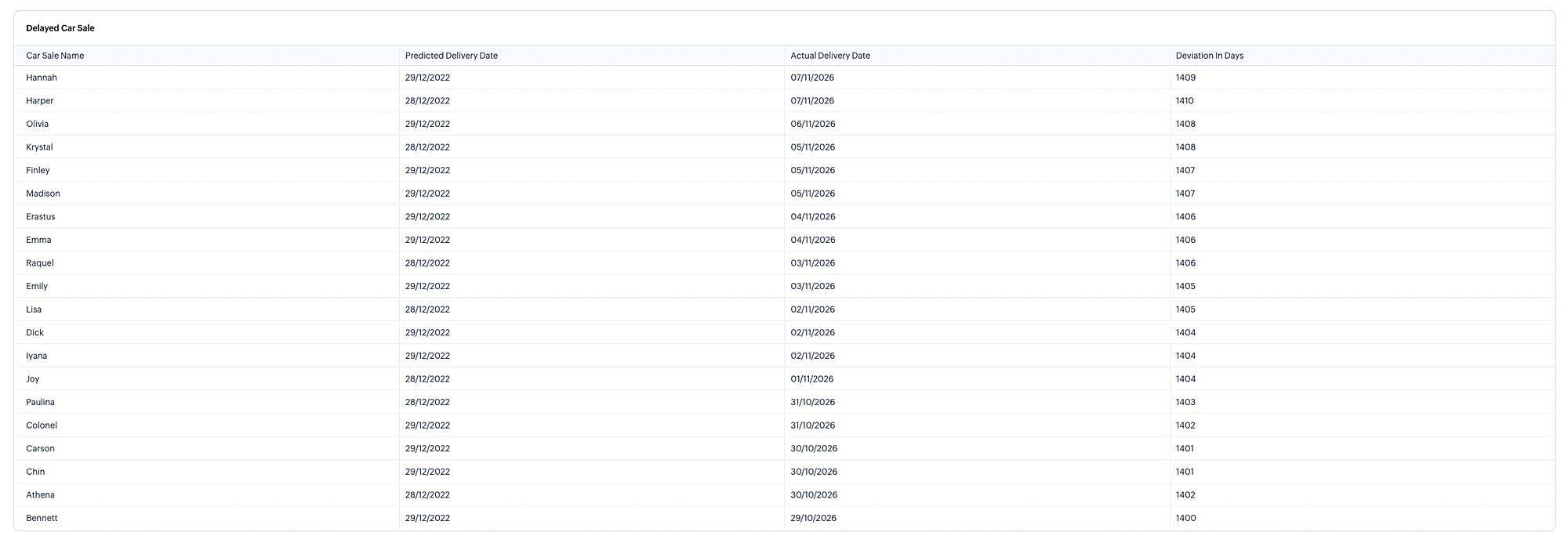Select the Emily car sale name
The height and width of the screenshot is (543, 1568).
click(x=37, y=286)
